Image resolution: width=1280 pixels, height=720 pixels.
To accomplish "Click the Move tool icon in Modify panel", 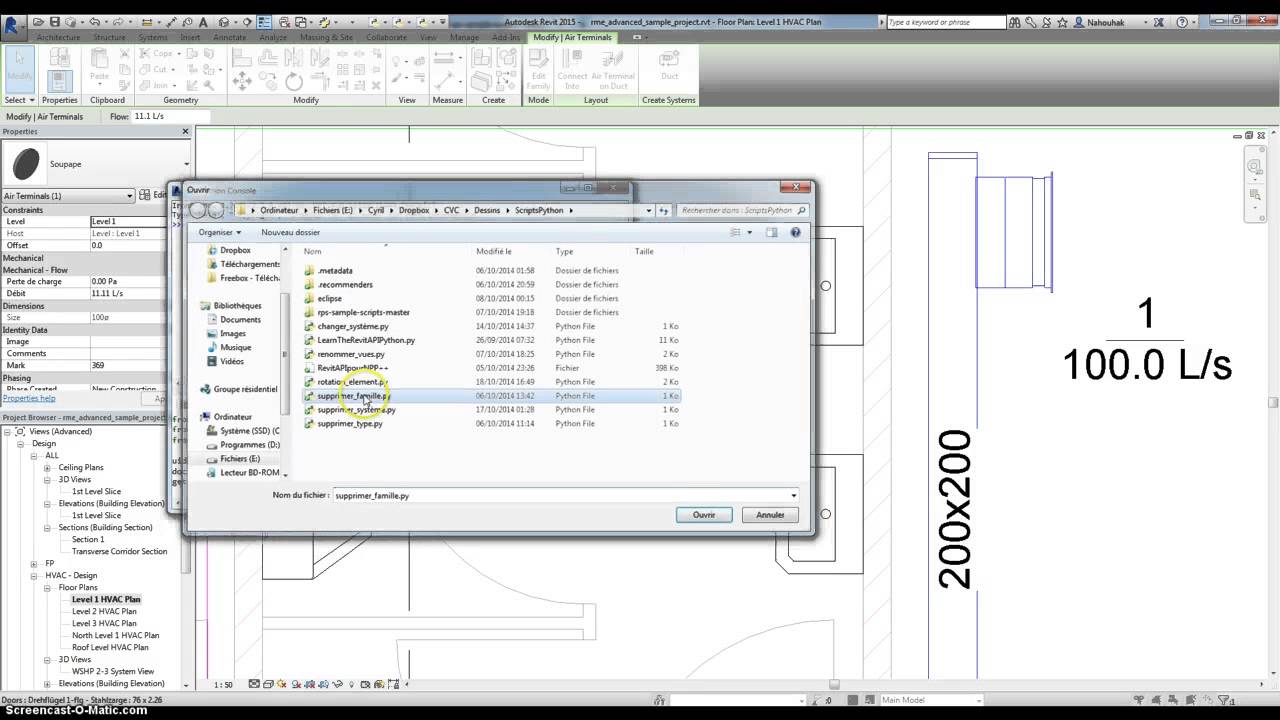I will 242,82.
